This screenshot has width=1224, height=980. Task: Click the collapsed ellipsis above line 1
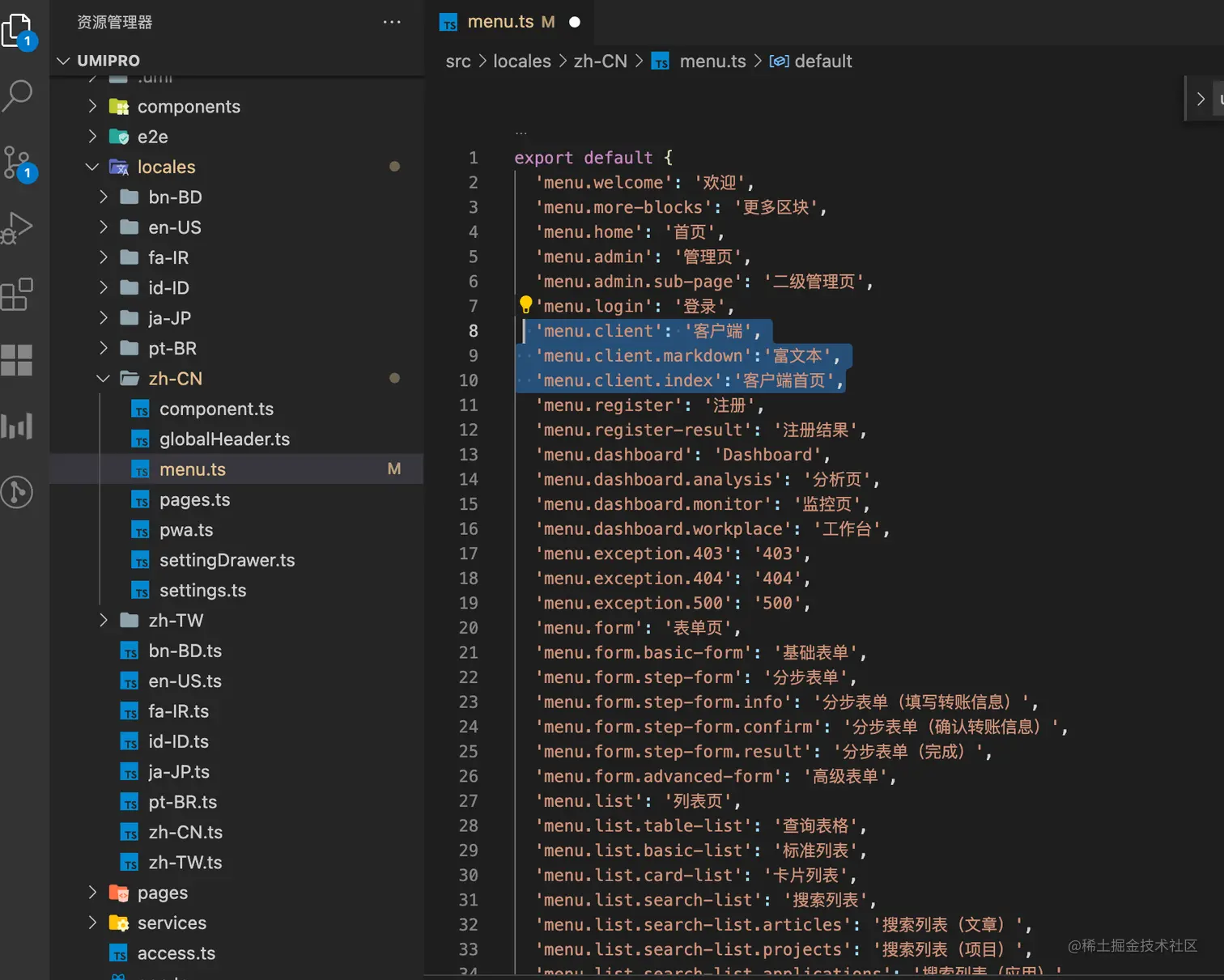click(521, 133)
